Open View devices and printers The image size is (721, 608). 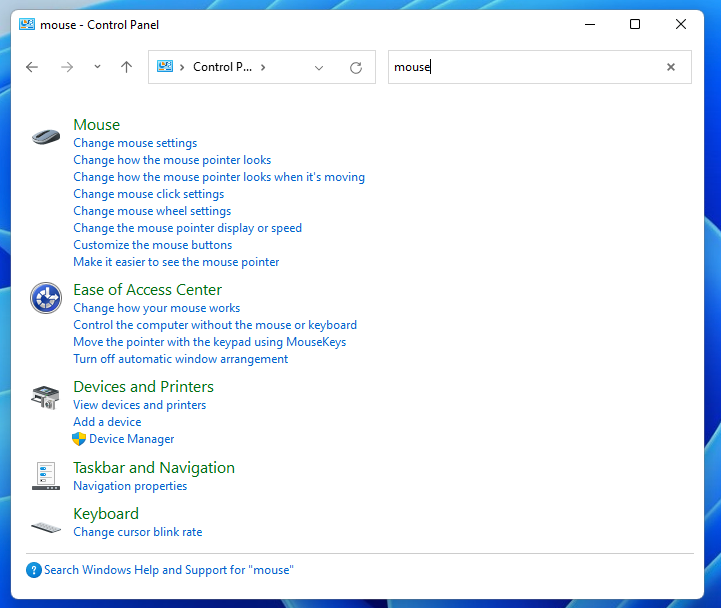click(140, 405)
